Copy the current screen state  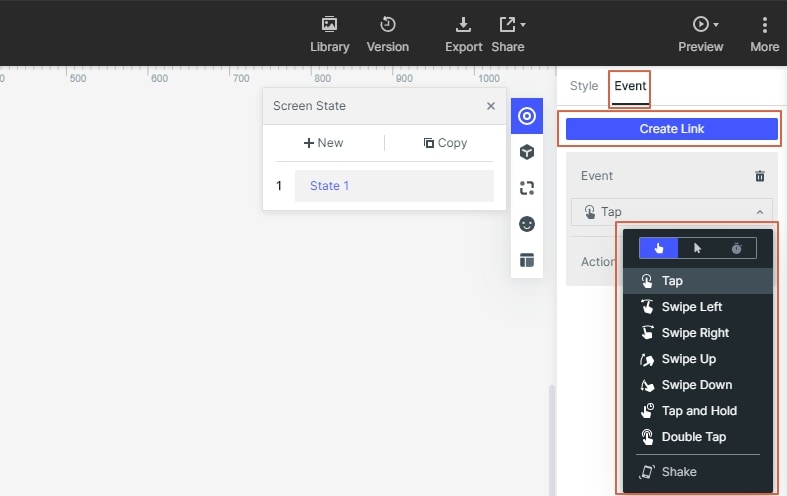pyautogui.click(x=445, y=143)
